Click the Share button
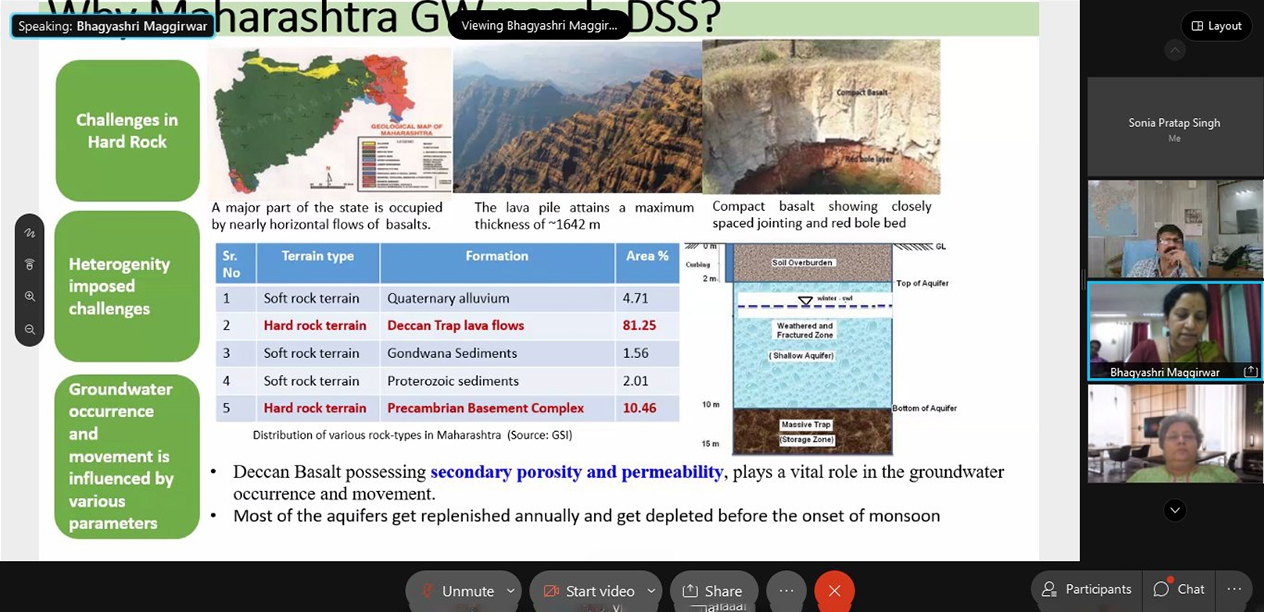 pos(713,591)
